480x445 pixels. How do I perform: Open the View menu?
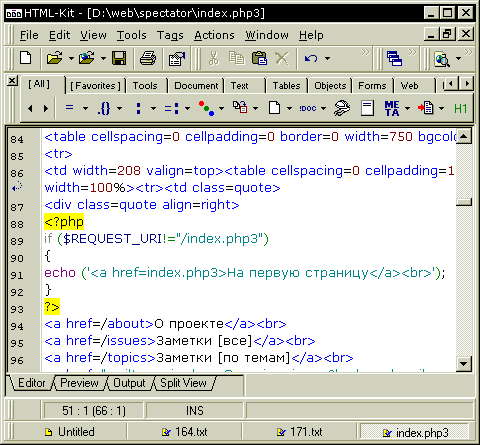93,35
